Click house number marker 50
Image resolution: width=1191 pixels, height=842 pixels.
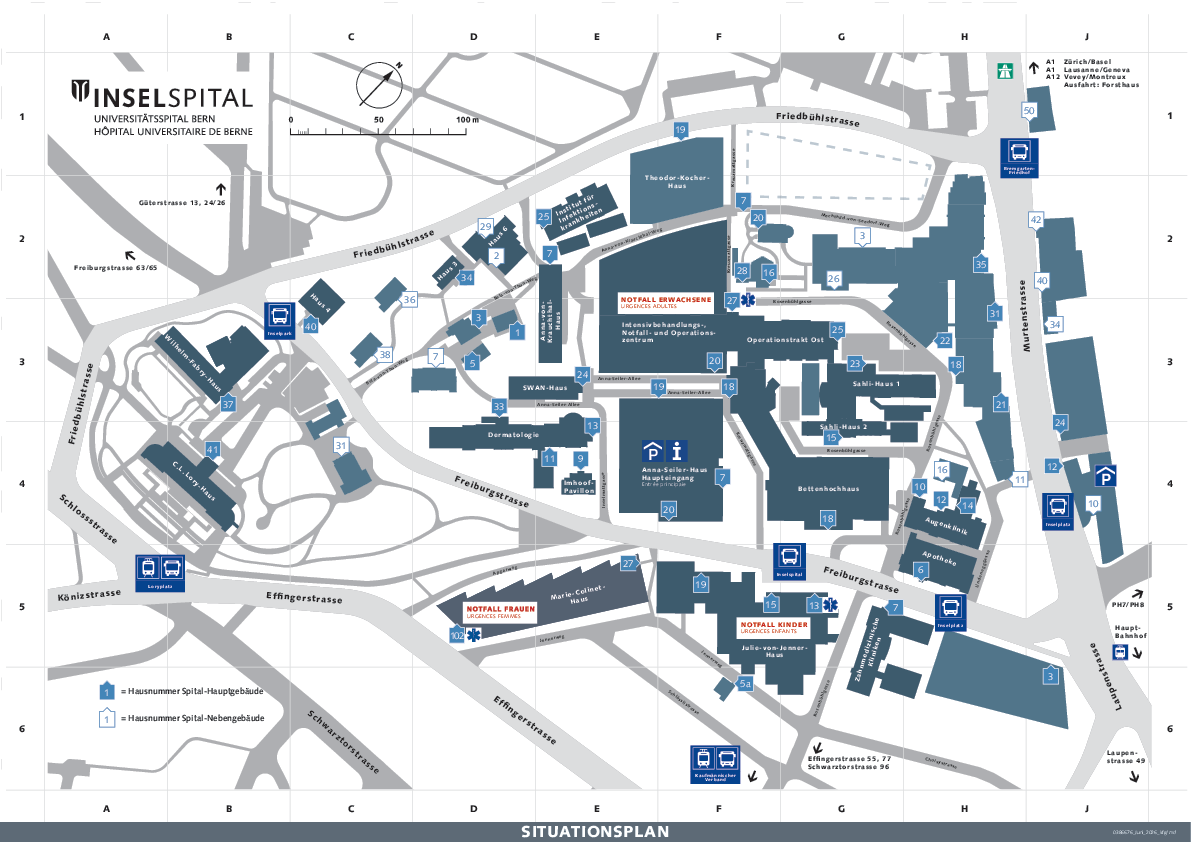pos(1029,112)
